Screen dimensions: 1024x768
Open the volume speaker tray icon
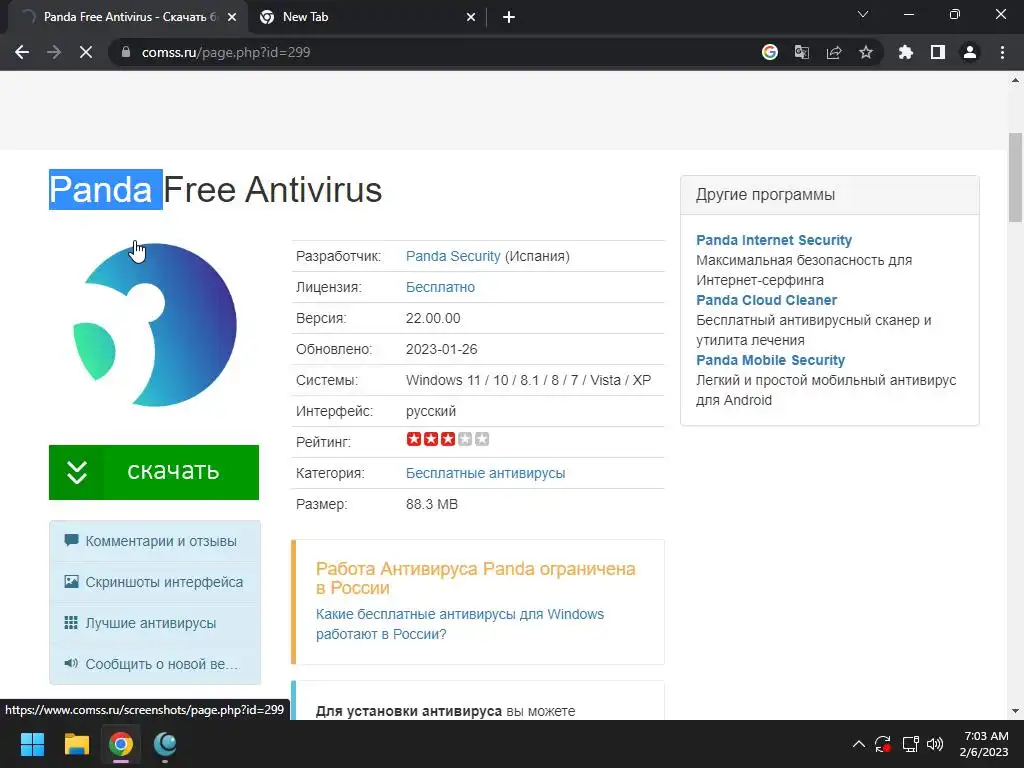point(935,744)
